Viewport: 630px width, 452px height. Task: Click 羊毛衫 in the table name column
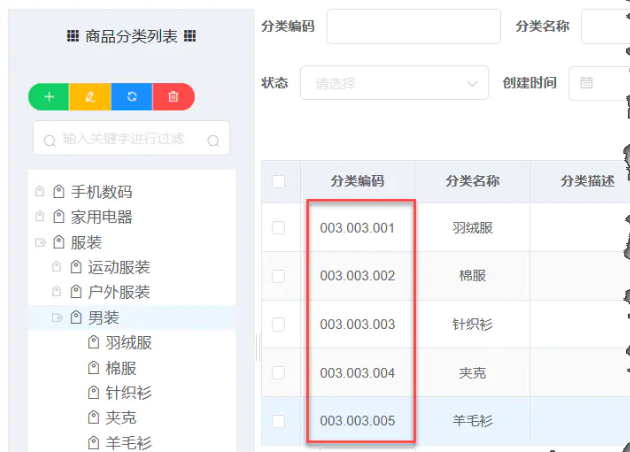click(x=472, y=421)
